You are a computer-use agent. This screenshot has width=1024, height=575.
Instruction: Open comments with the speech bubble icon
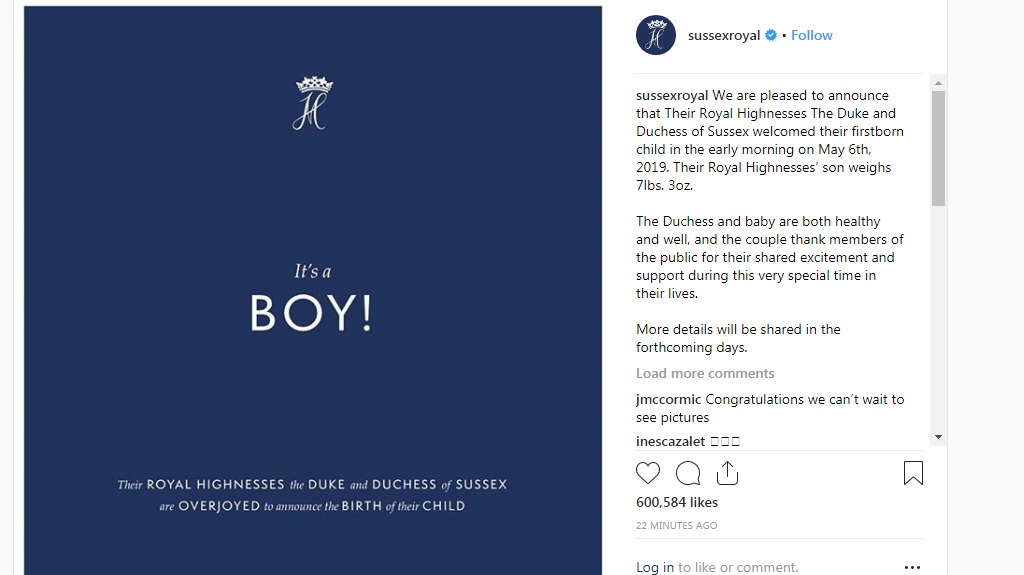[x=688, y=473]
